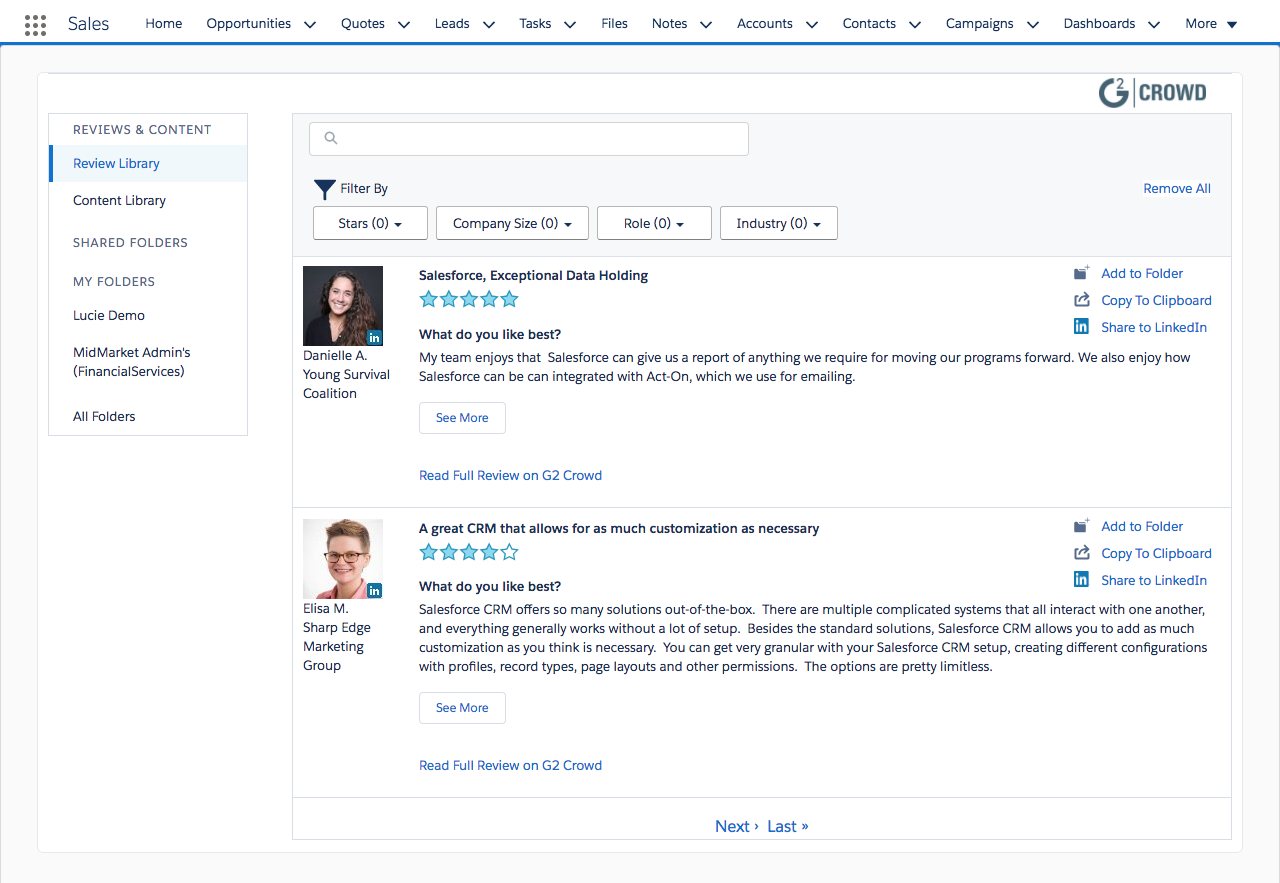Click Copy To Clipboard icon for Danielle's review
This screenshot has width=1280, height=883.
(x=1081, y=300)
